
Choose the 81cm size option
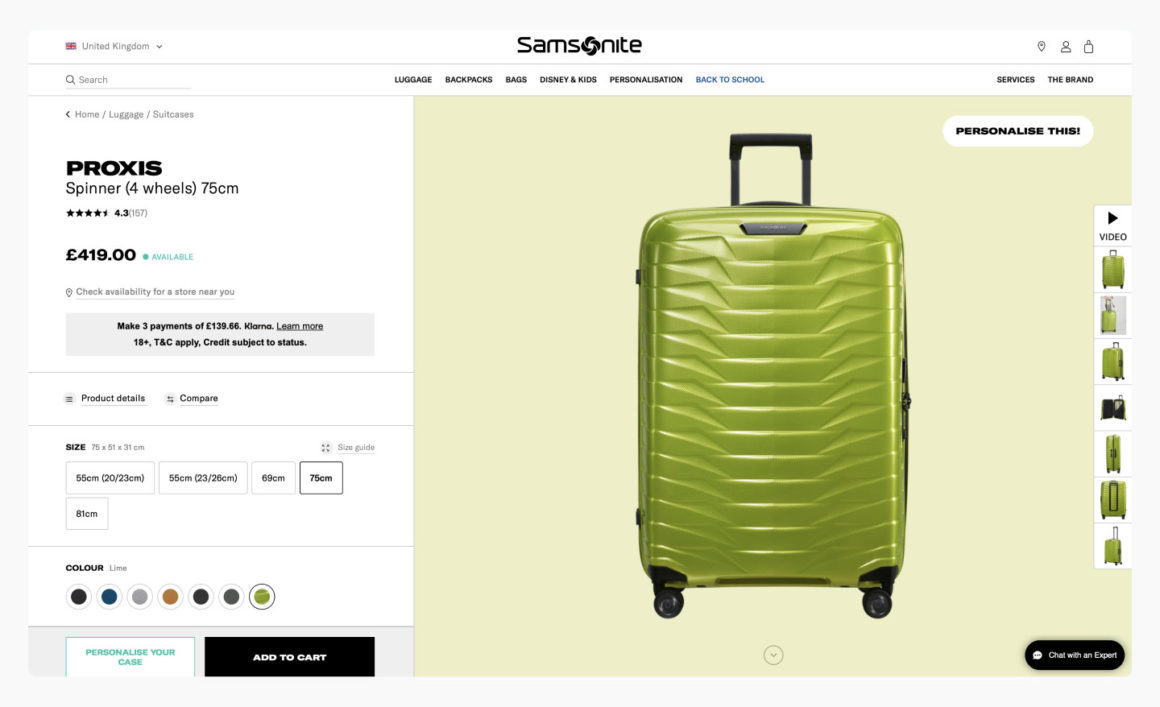87,513
